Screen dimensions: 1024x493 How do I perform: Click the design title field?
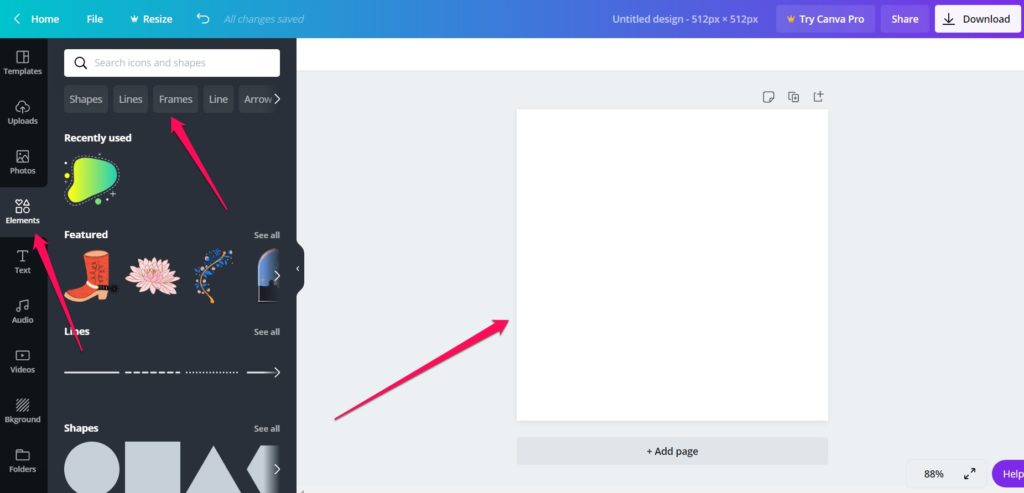(685, 19)
